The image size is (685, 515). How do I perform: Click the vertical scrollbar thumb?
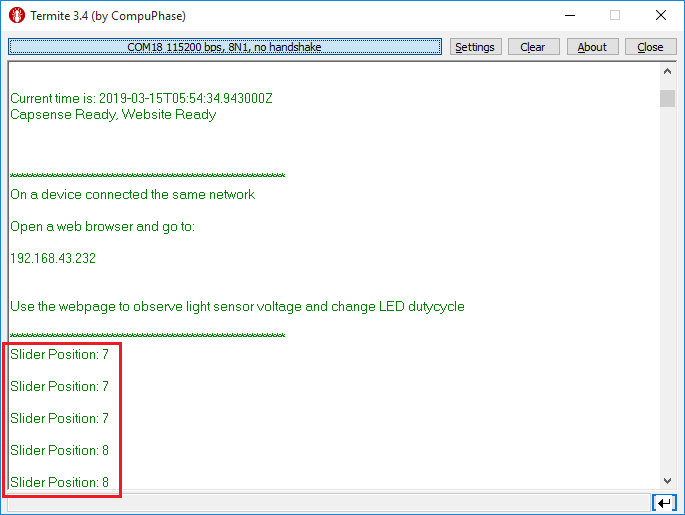point(668,98)
